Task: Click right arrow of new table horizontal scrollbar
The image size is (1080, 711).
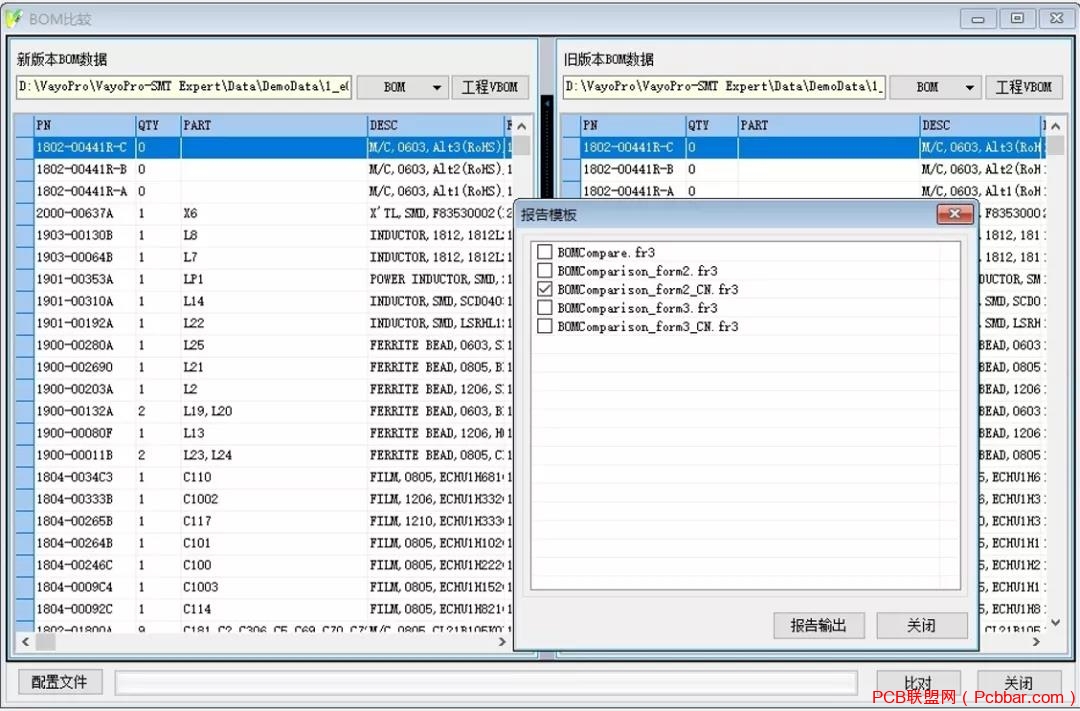Action: pyautogui.click(x=502, y=641)
